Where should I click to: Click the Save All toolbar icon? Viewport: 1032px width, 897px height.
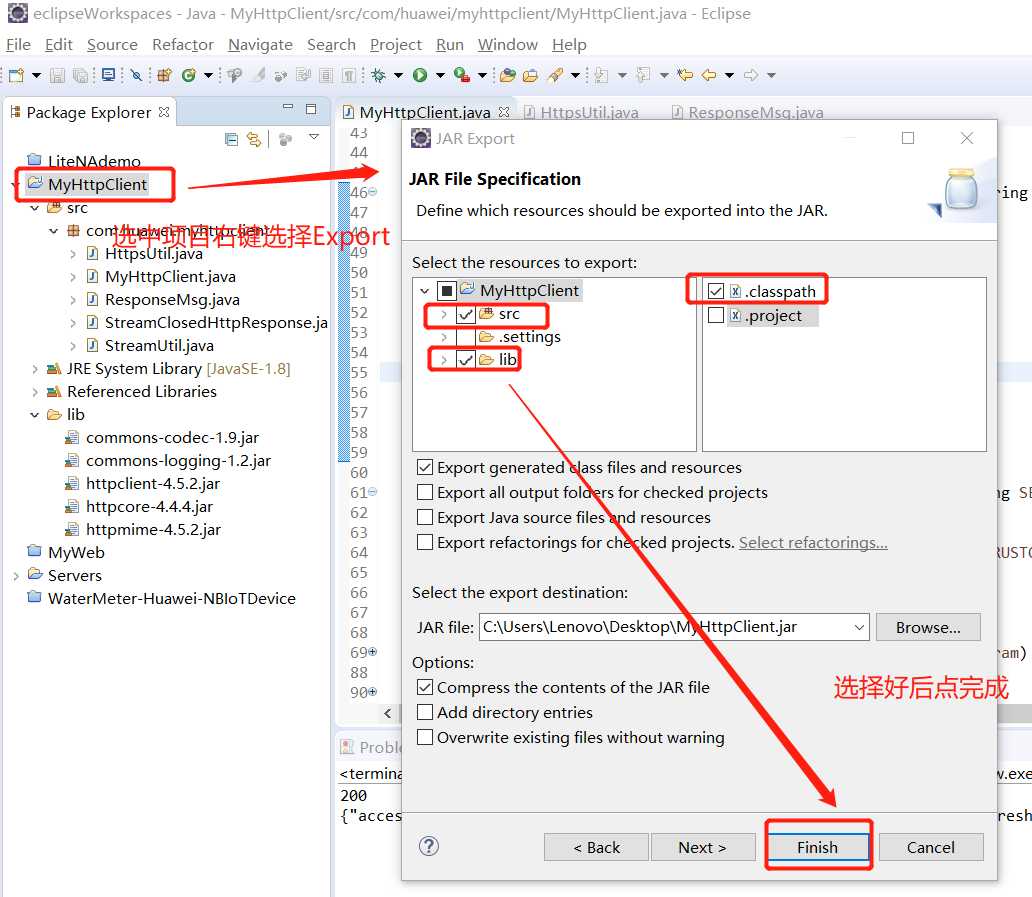click(x=80, y=75)
